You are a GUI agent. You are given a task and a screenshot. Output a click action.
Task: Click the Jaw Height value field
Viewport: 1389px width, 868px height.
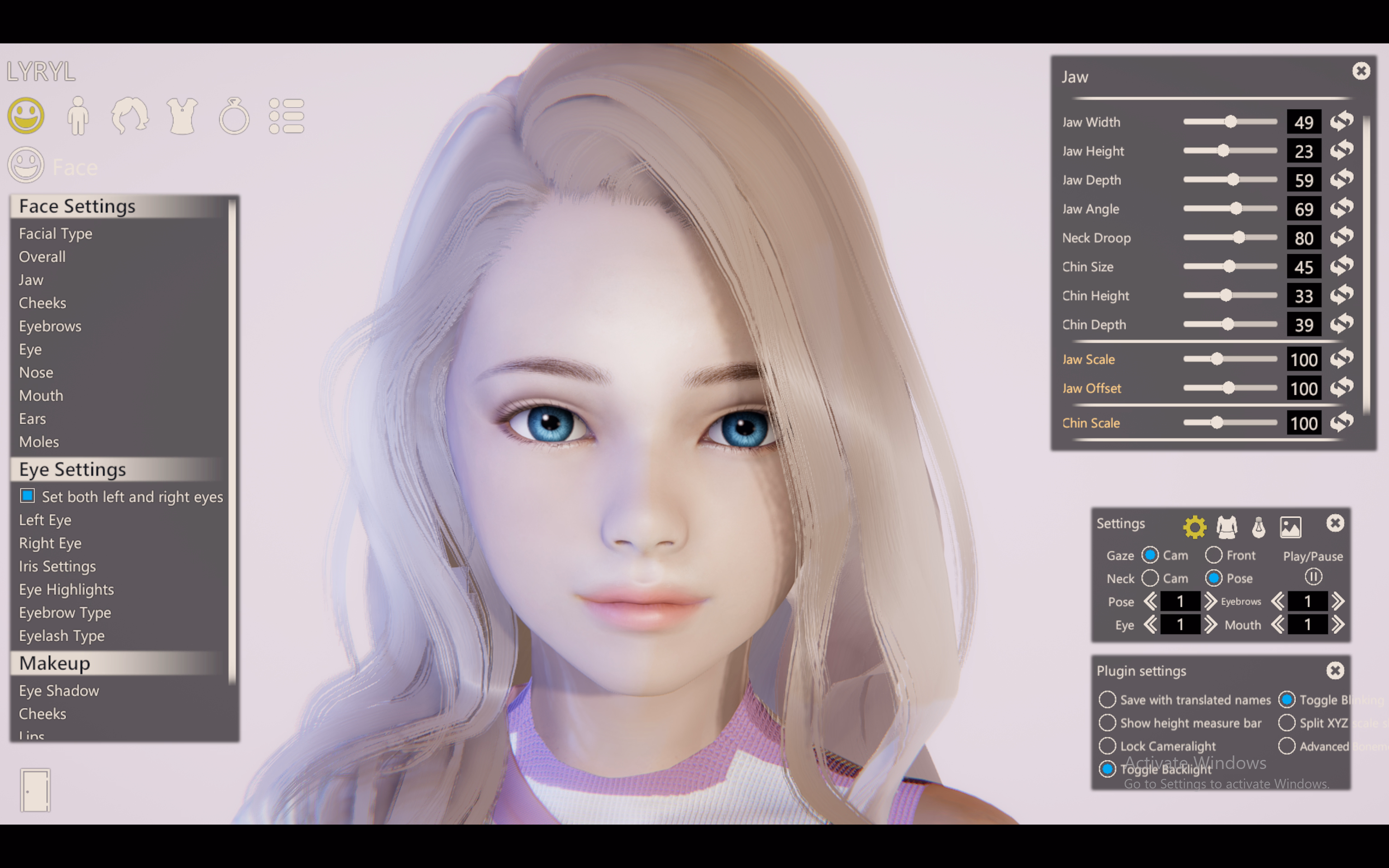[1304, 151]
